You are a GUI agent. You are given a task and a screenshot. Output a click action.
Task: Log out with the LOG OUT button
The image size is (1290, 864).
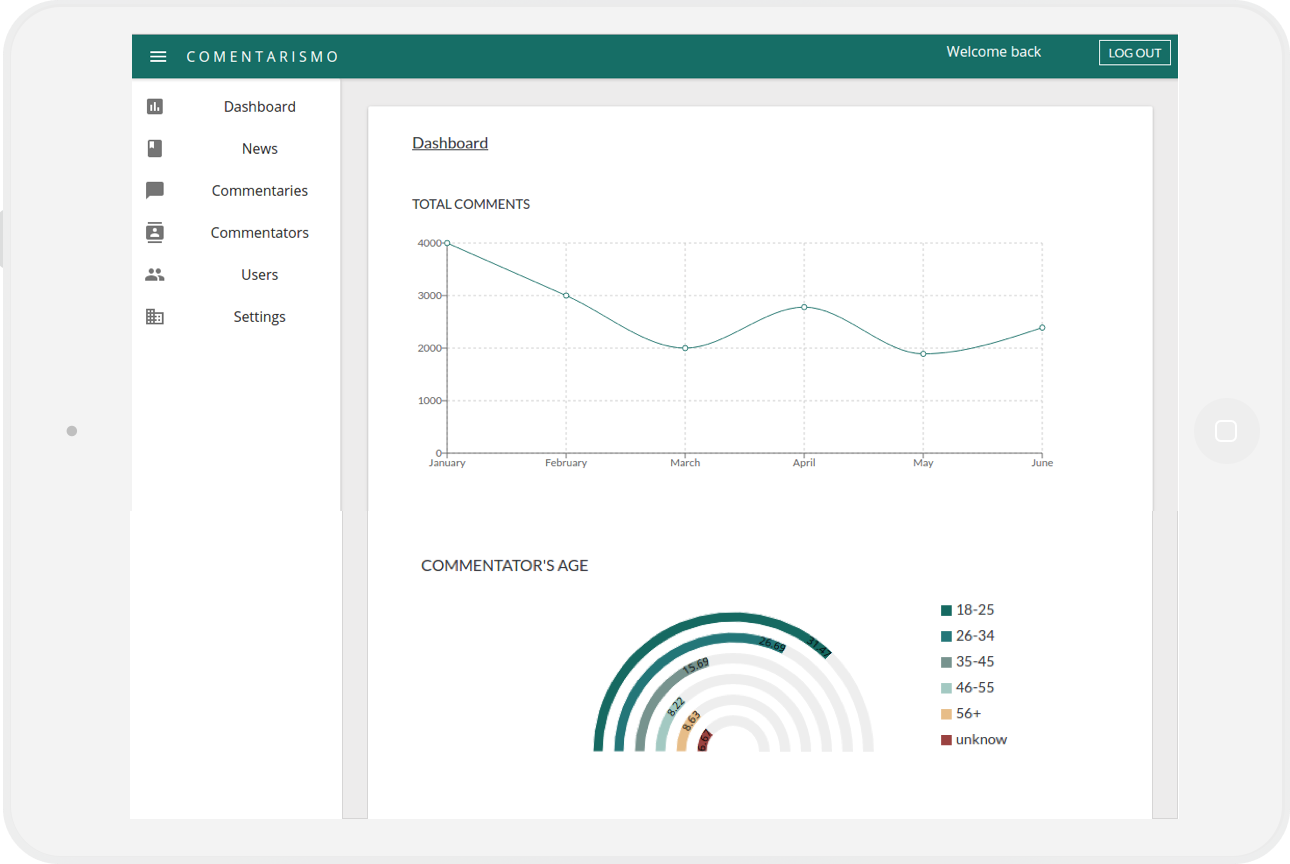[x=1134, y=53]
